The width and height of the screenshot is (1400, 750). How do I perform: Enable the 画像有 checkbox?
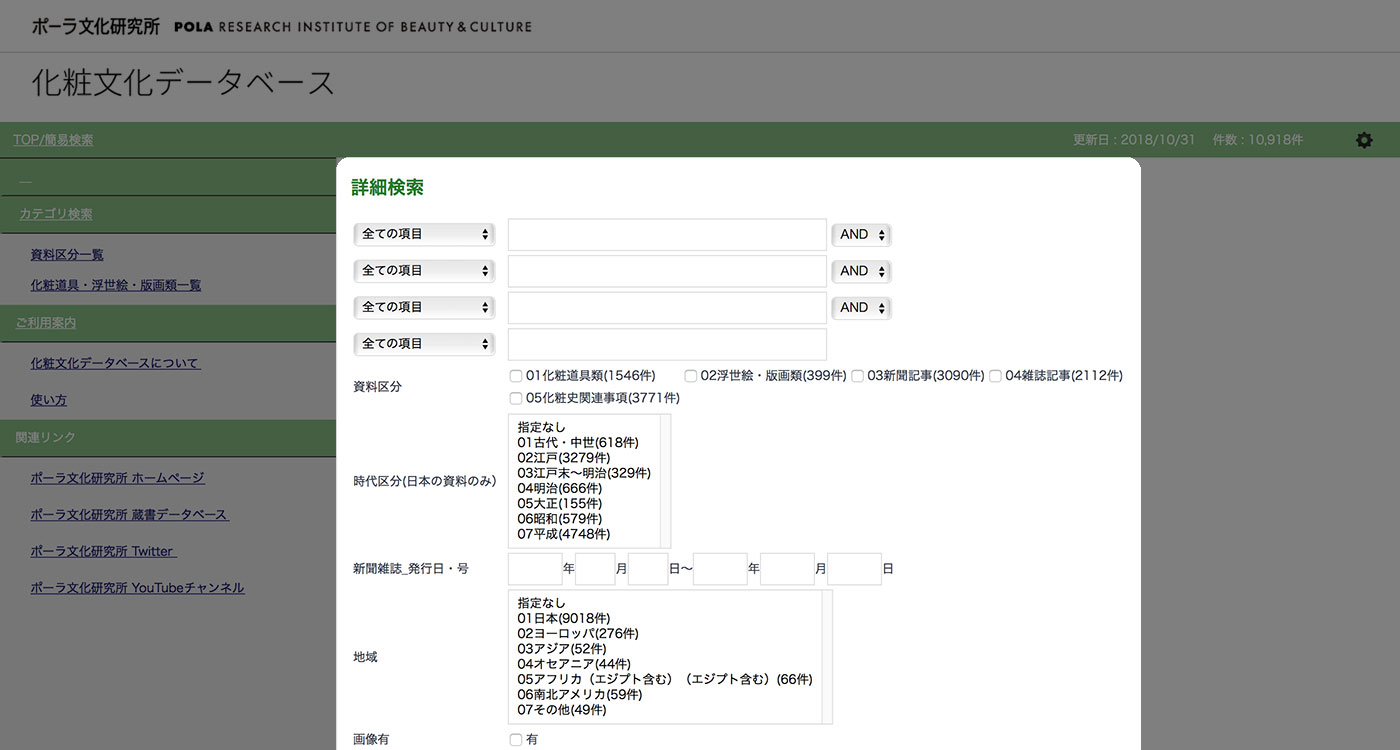pos(516,740)
